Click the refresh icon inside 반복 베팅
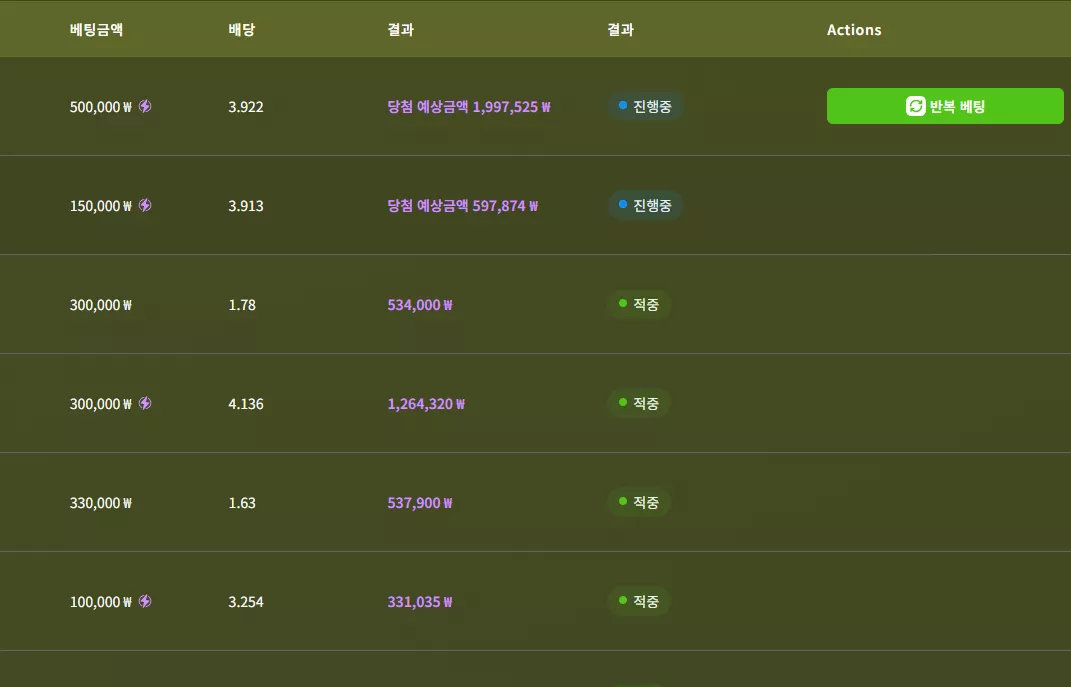Screen dimensions: 1071x687 click(x=915, y=106)
